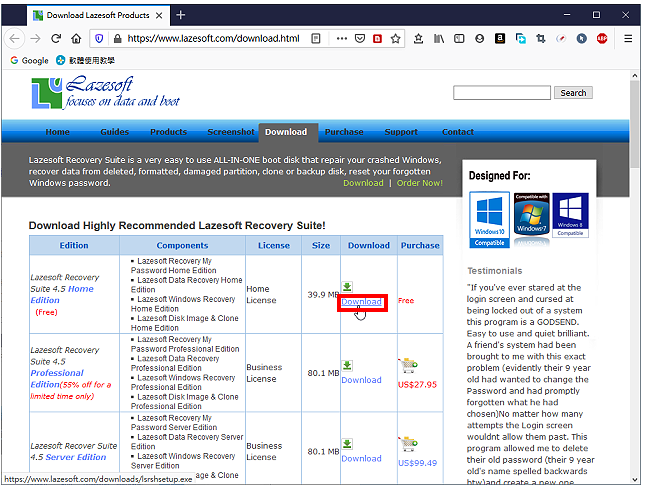Viewport: 650px width, 491px height.
Task: Click the shopping cart icon for Server Edition
Action: pyautogui.click(x=408, y=444)
